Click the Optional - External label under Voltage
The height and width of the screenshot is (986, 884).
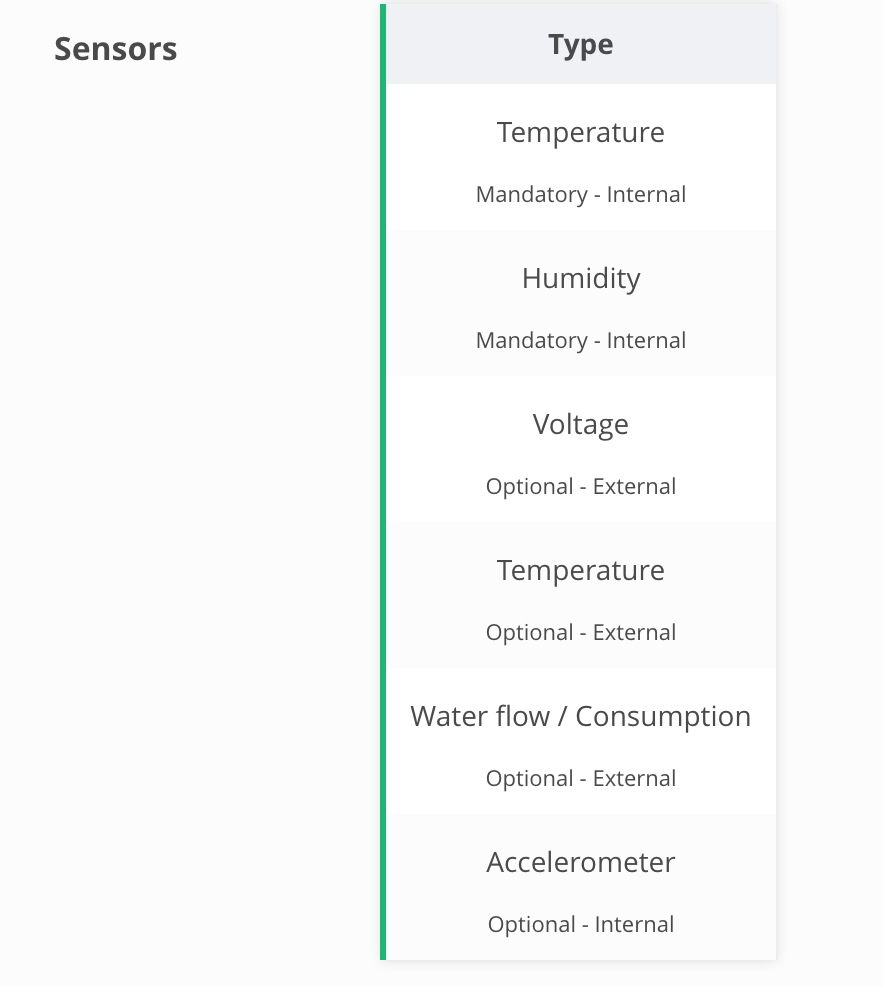click(x=581, y=486)
